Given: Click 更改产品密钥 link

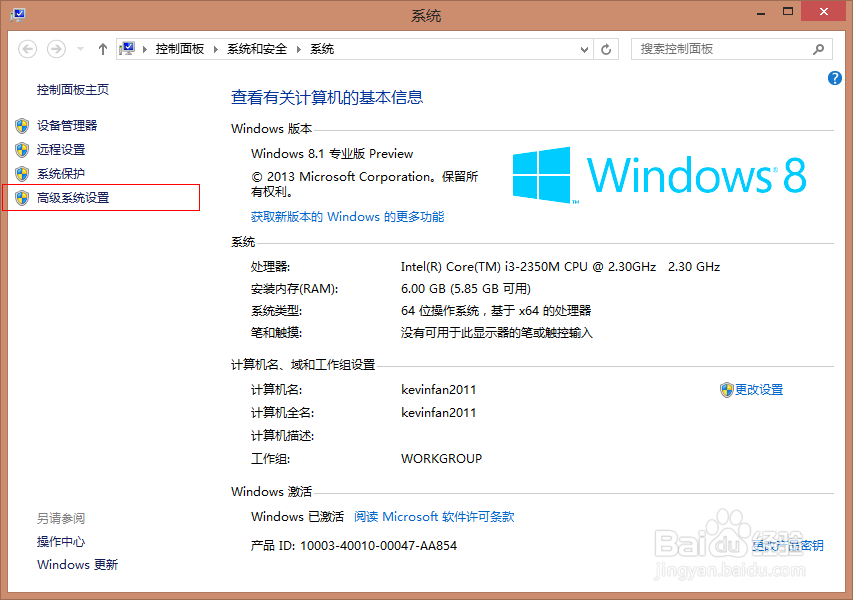Looking at the screenshot, I should coord(788,545).
